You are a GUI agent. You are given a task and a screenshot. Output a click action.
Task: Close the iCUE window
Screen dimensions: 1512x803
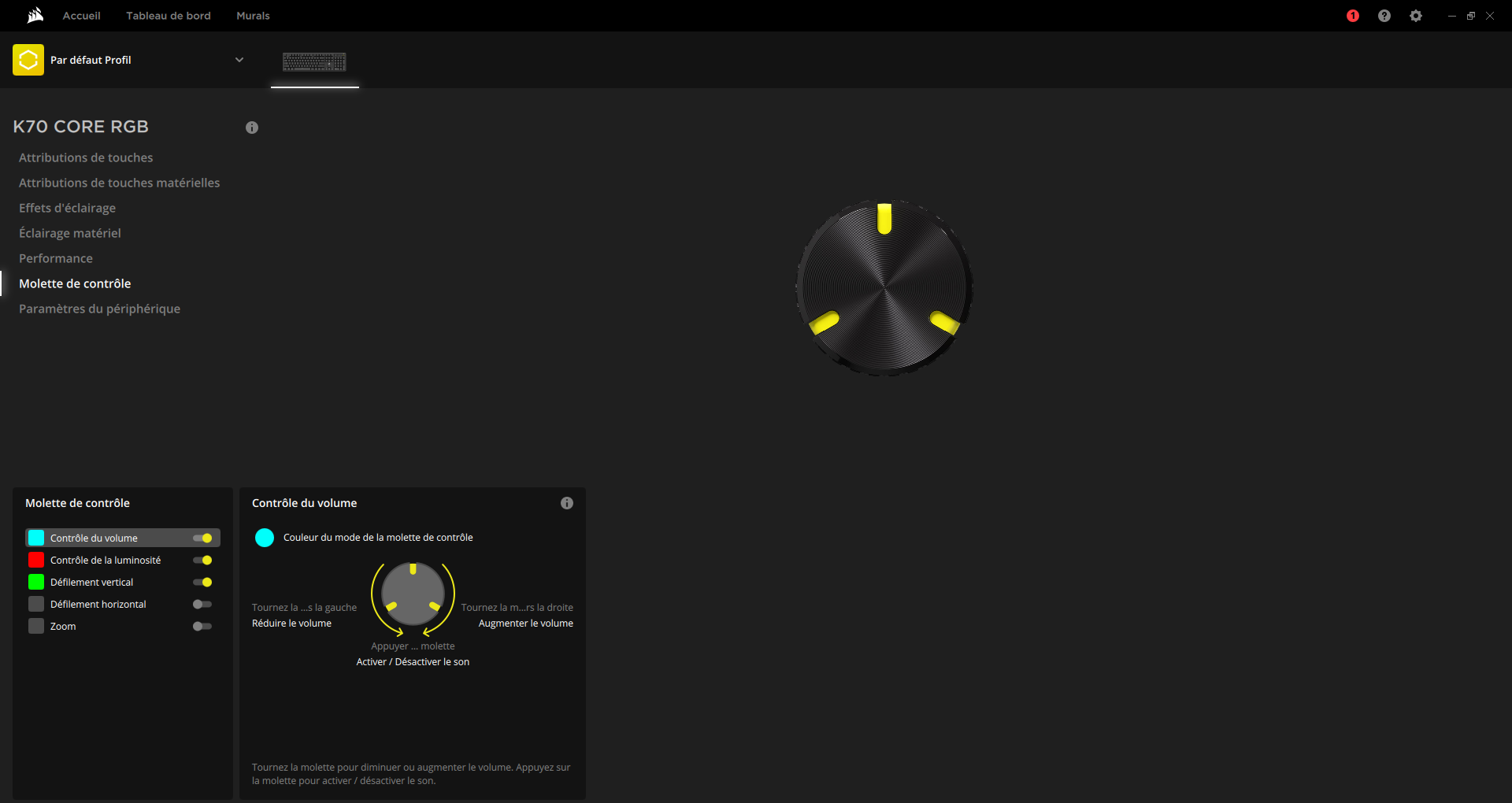[1489, 16]
